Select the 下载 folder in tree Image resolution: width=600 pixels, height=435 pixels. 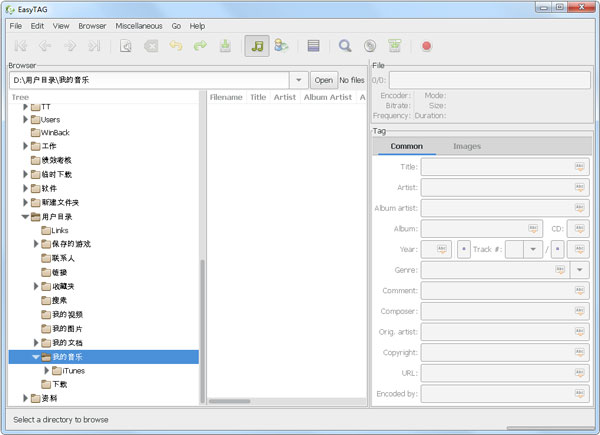54,384
